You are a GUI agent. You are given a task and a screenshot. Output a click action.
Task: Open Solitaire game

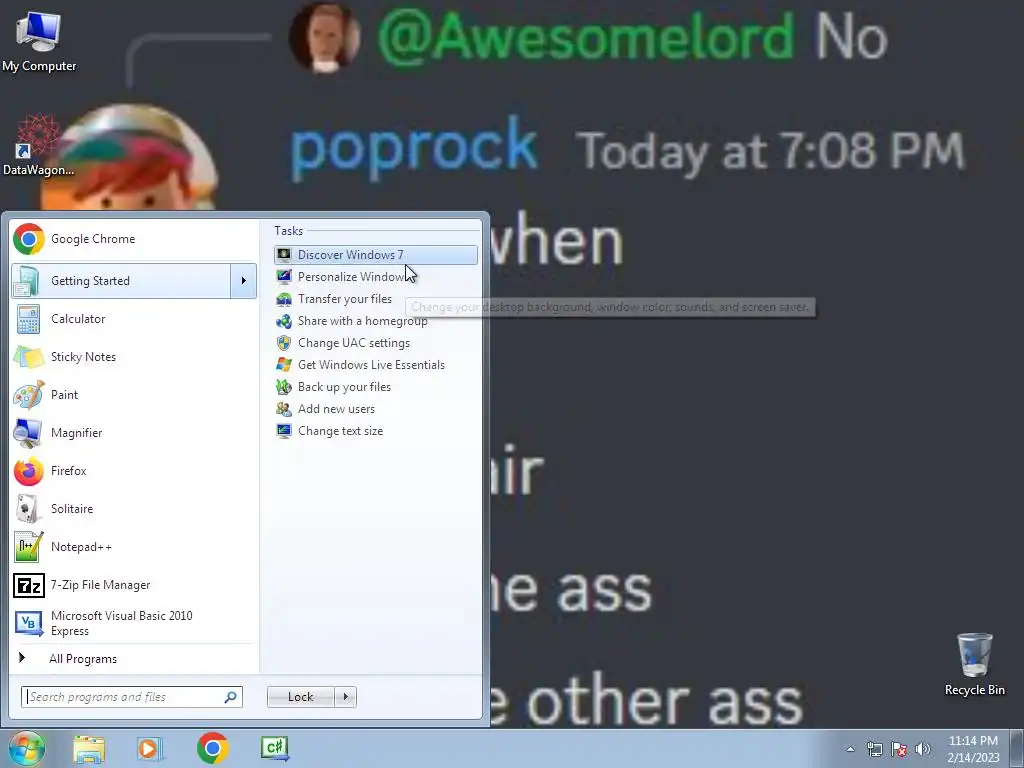pos(133,509)
